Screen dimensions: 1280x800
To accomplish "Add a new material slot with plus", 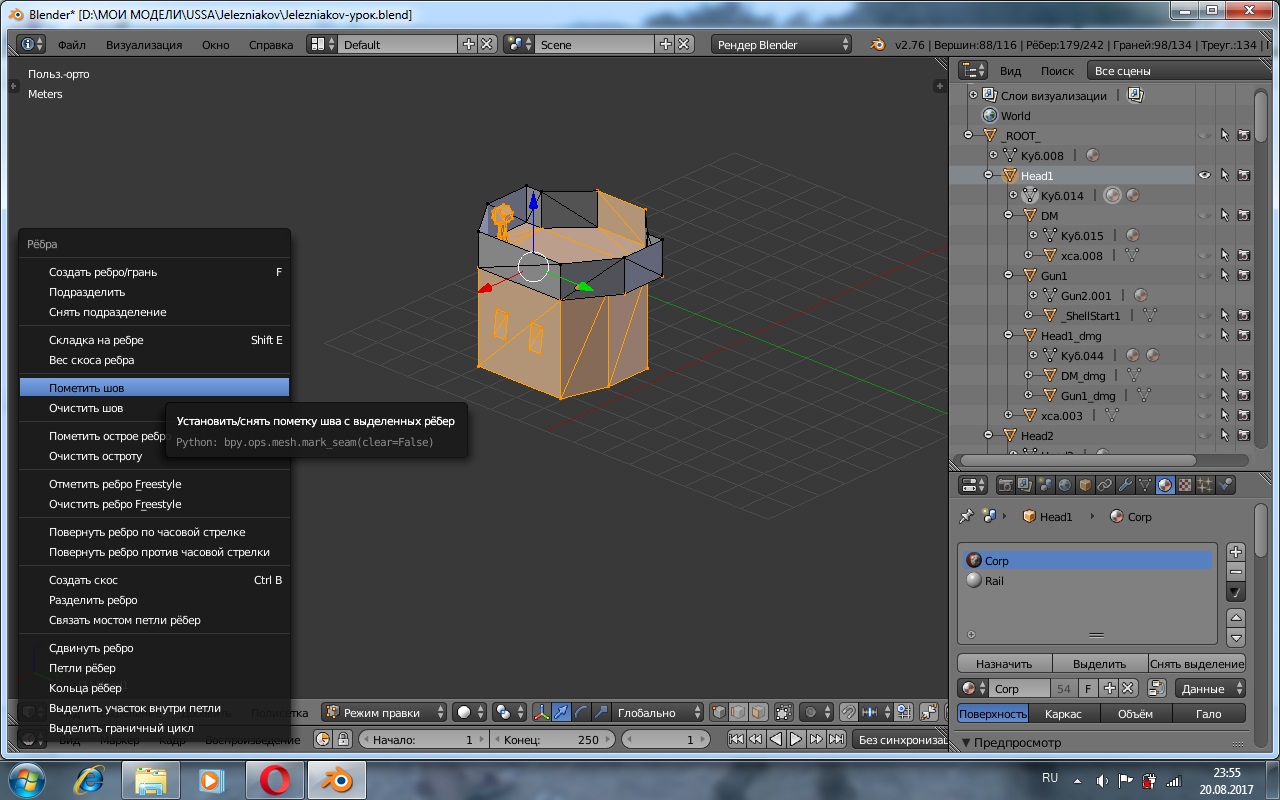I will click(1236, 552).
